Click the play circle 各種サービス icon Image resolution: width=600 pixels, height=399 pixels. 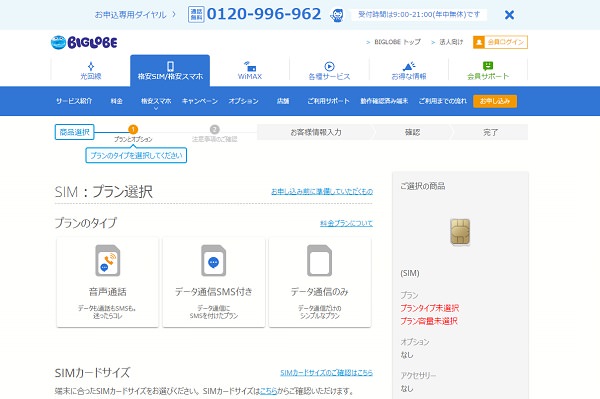pyautogui.click(x=329, y=66)
